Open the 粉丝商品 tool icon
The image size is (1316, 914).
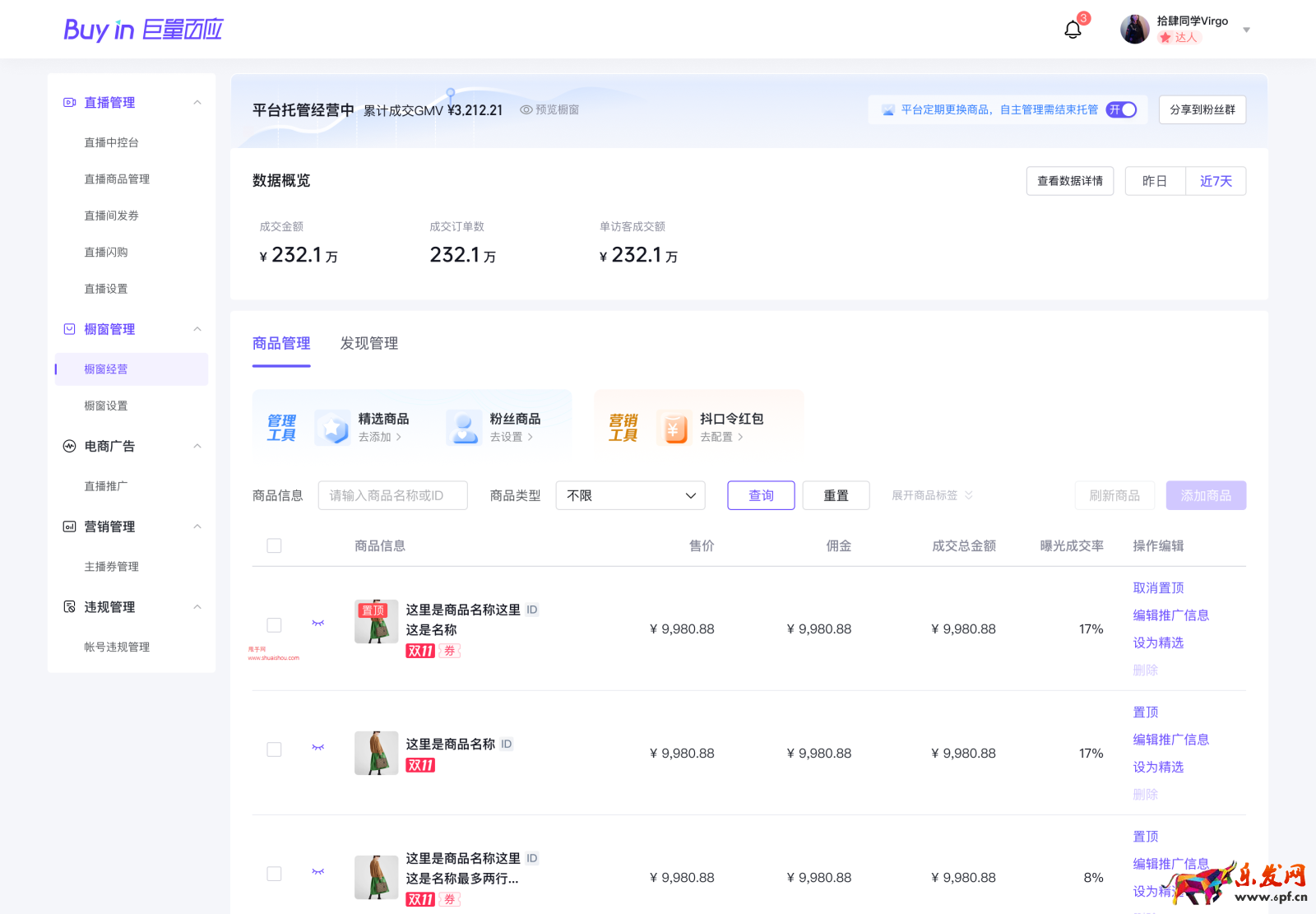(463, 427)
